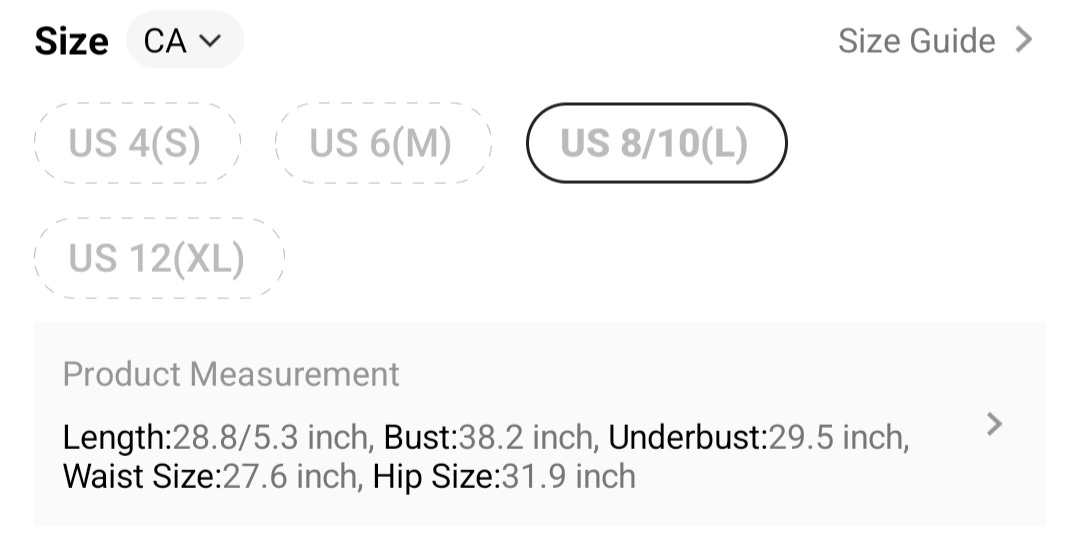Image resolution: width=1080 pixels, height=544 pixels.
Task: Select size US 6(M)
Action: pyautogui.click(x=381, y=143)
